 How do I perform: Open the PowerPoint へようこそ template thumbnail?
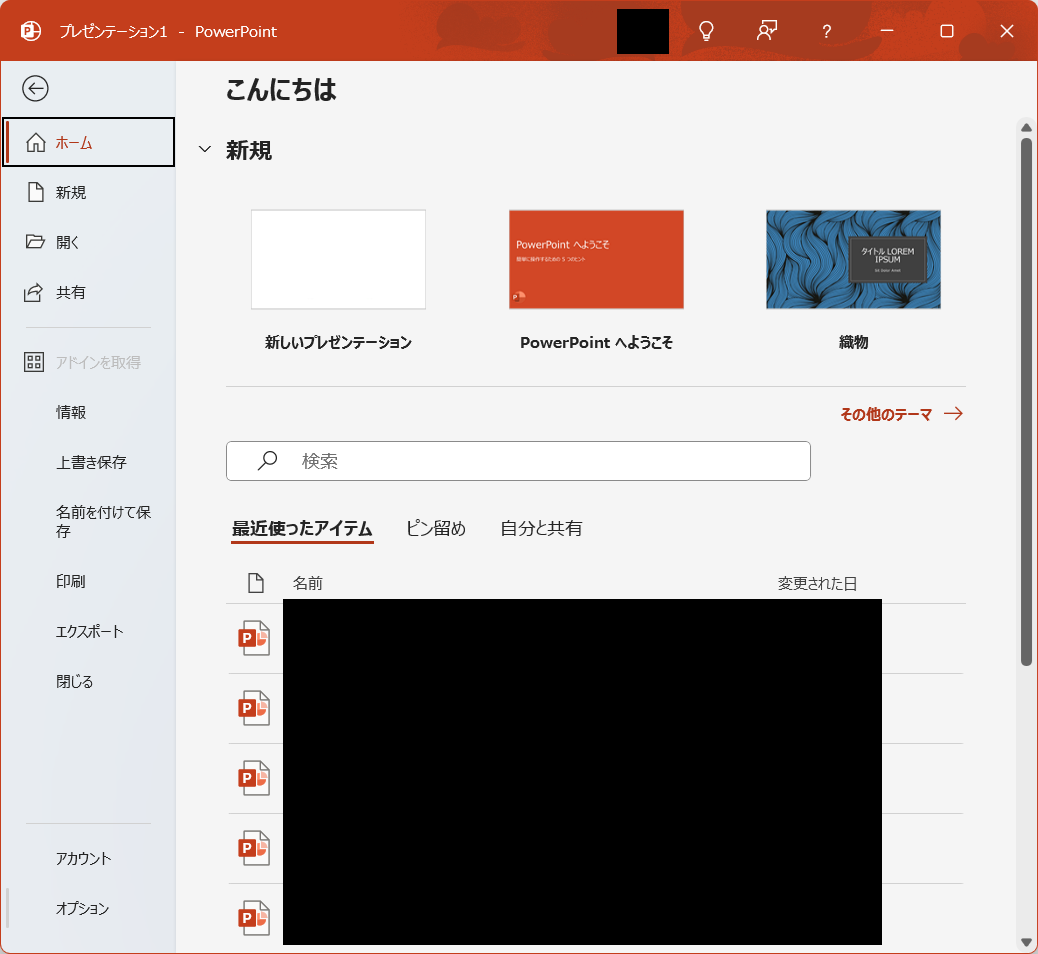click(596, 260)
